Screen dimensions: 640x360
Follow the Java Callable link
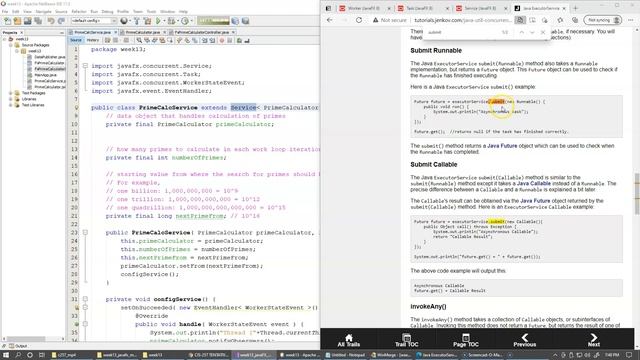click(533, 184)
